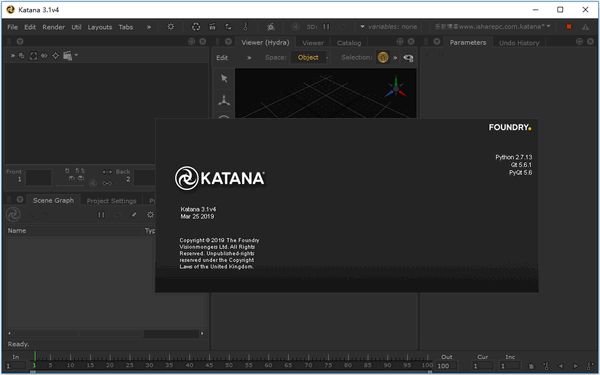The height and width of the screenshot is (375, 600).
Task: Click the thermometer-shaped icon in top toolbar
Action: pyautogui.click(x=245, y=27)
